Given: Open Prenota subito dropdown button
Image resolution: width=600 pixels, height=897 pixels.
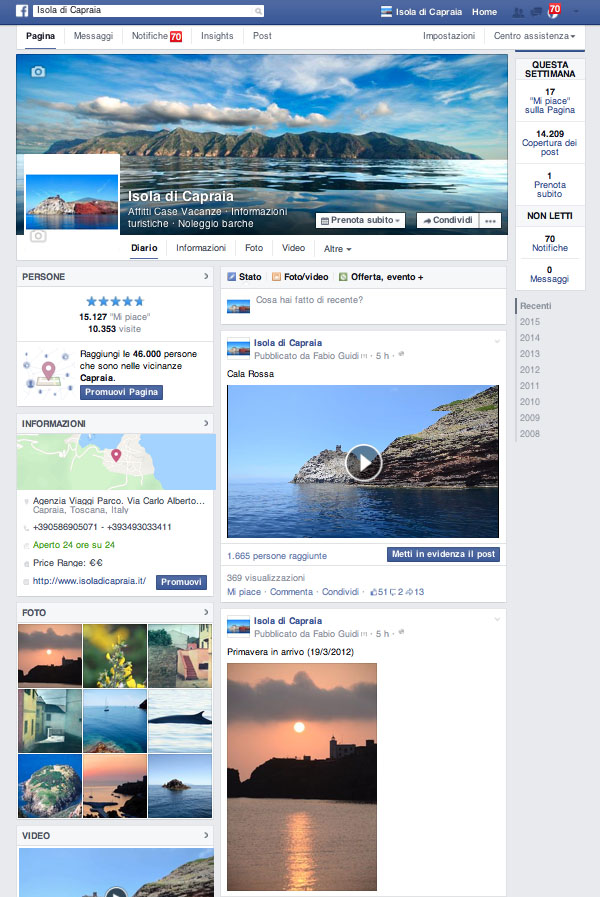Looking at the screenshot, I should click(360, 220).
